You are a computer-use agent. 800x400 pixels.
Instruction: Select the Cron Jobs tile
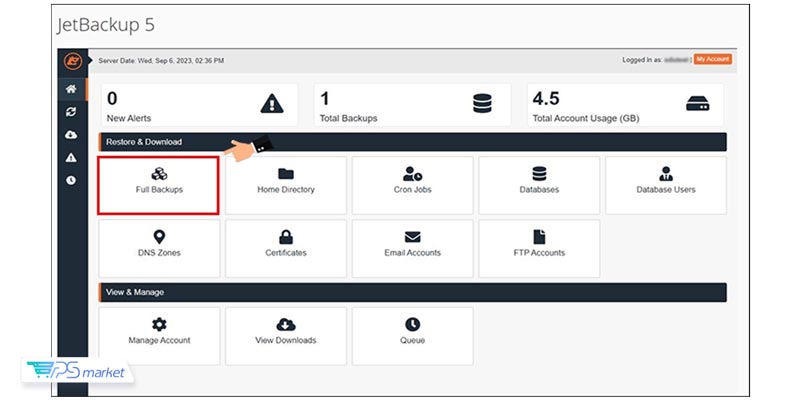coord(412,185)
